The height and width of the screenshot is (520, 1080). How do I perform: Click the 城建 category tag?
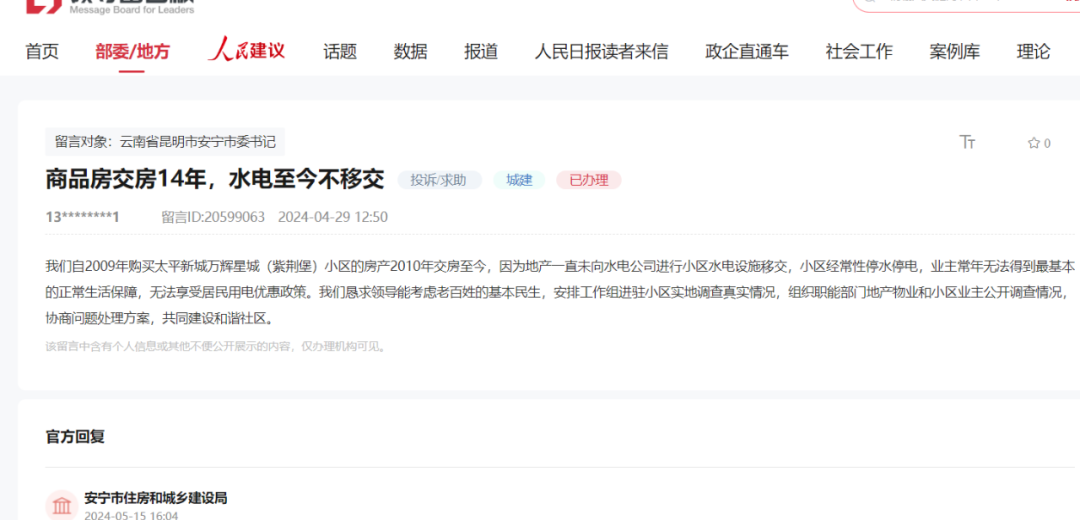tap(519, 180)
